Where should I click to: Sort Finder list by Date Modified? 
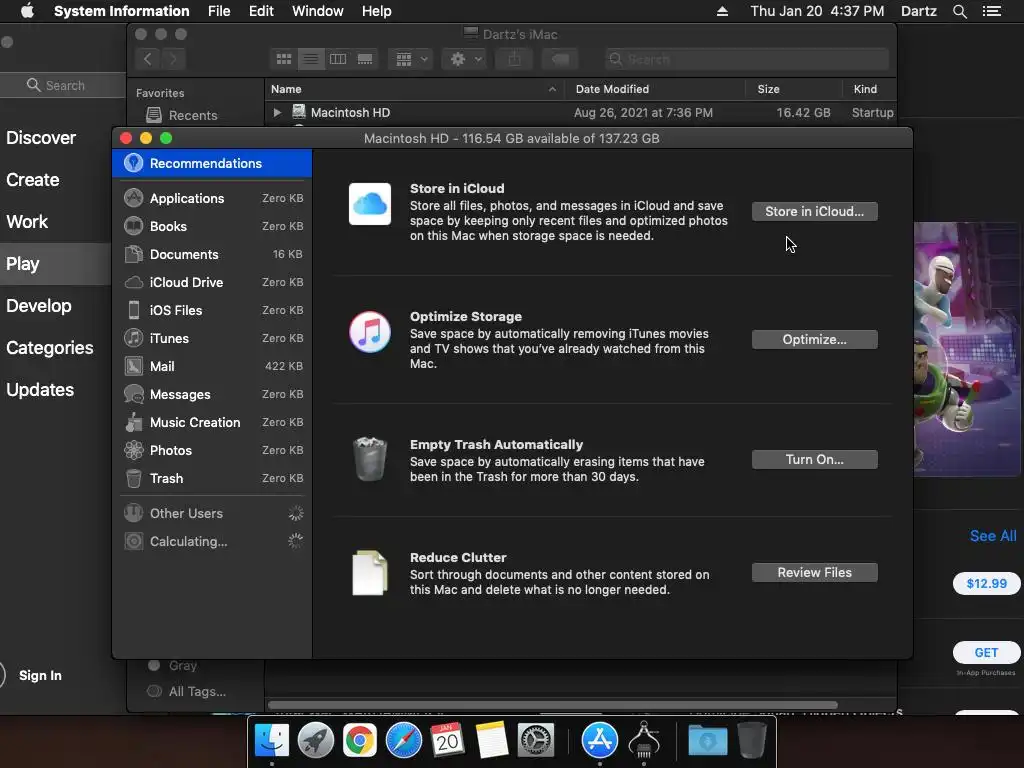click(655, 89)
